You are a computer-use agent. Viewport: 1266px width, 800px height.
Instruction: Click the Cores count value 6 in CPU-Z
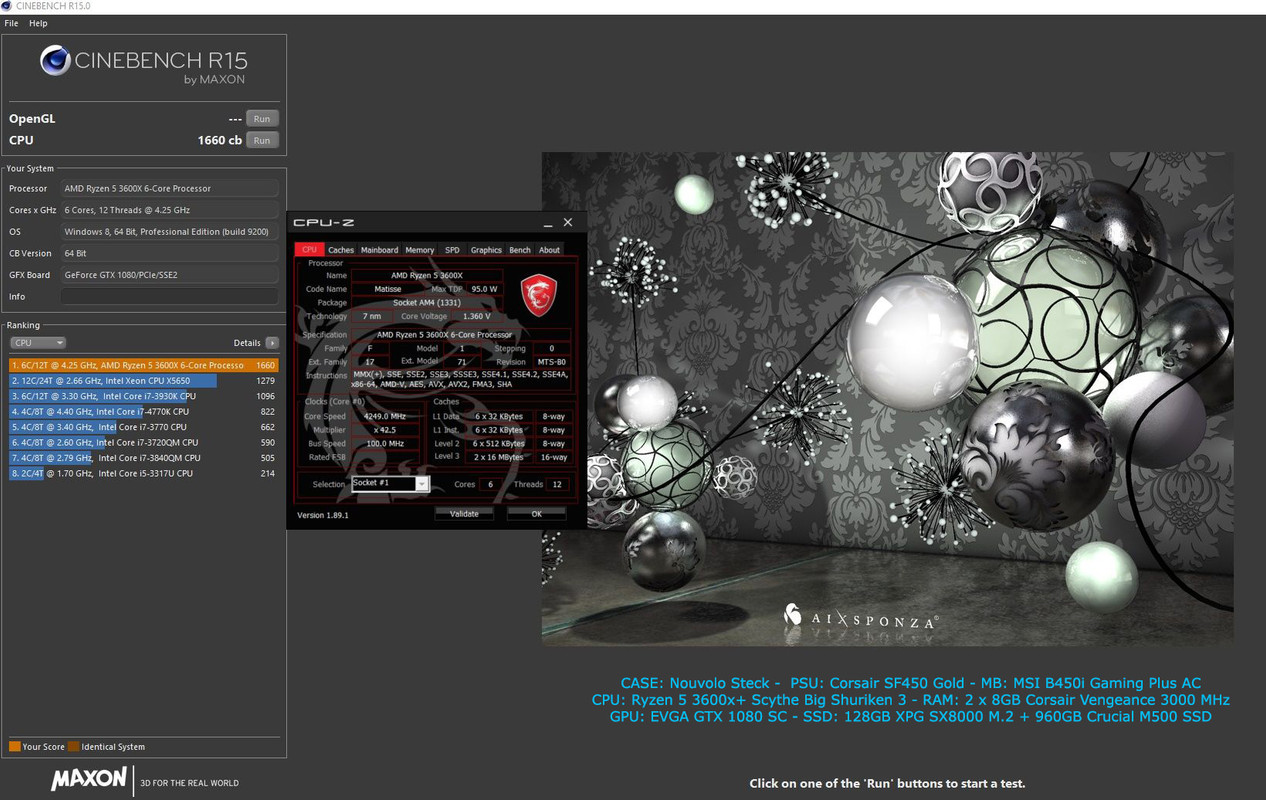point(490,484)
